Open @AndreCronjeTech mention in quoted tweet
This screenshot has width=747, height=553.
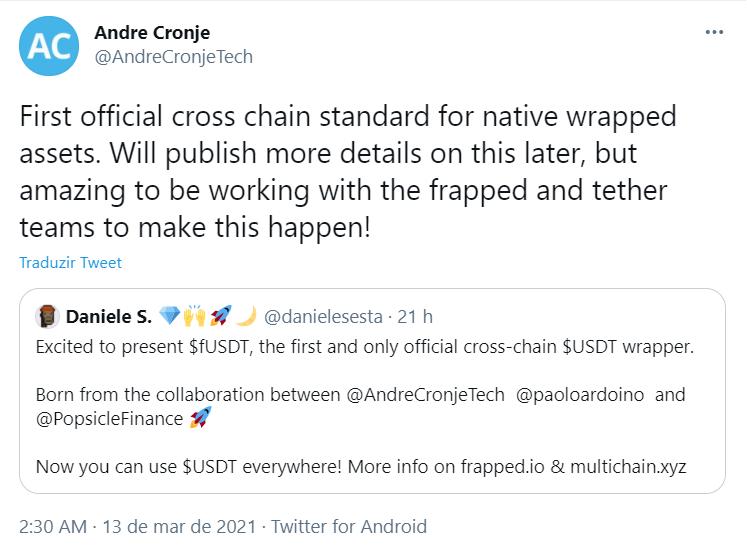tap(426, 393)
